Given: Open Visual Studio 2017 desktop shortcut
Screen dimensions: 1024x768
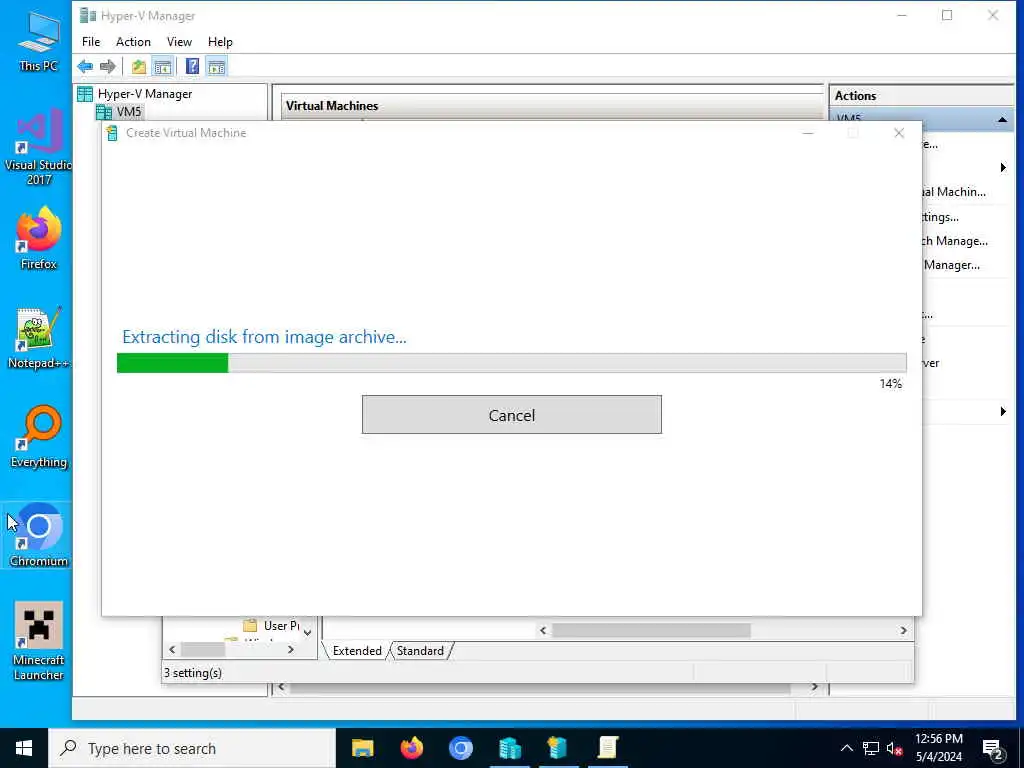Looking at the screenshot, I should 38,148.
